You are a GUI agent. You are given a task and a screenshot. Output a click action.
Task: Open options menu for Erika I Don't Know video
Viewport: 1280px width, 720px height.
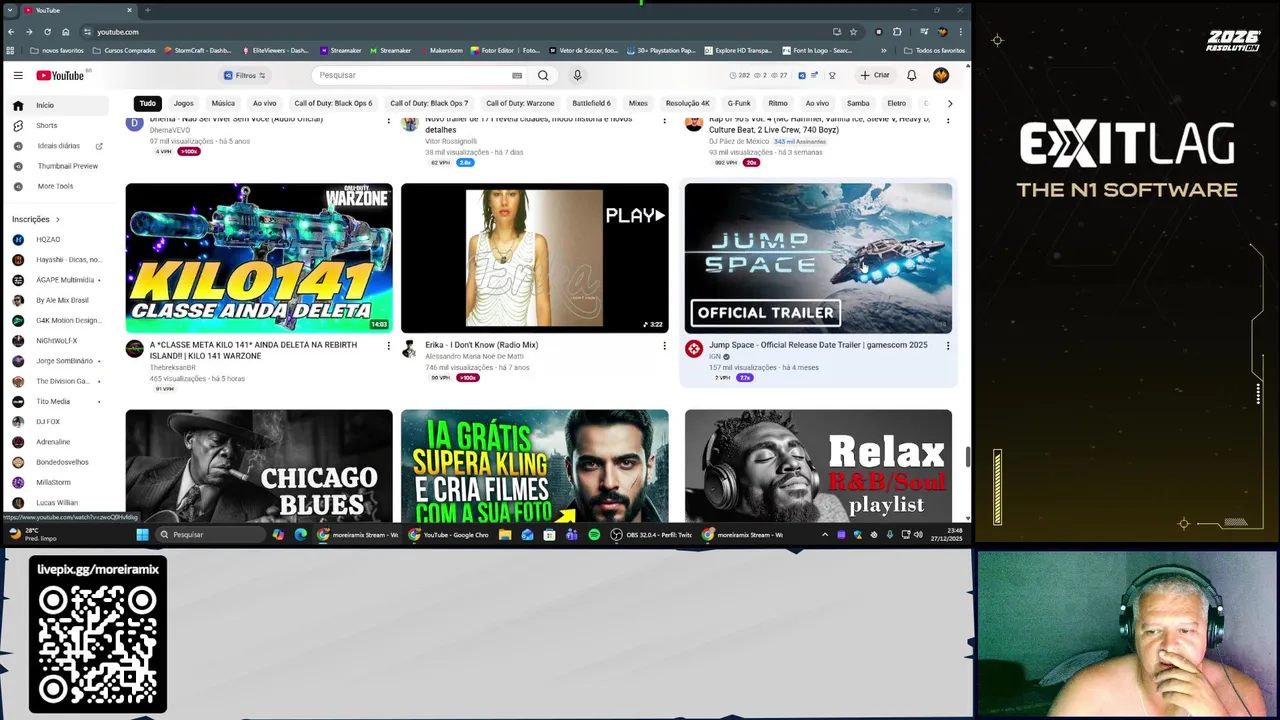tap(664, 346)
